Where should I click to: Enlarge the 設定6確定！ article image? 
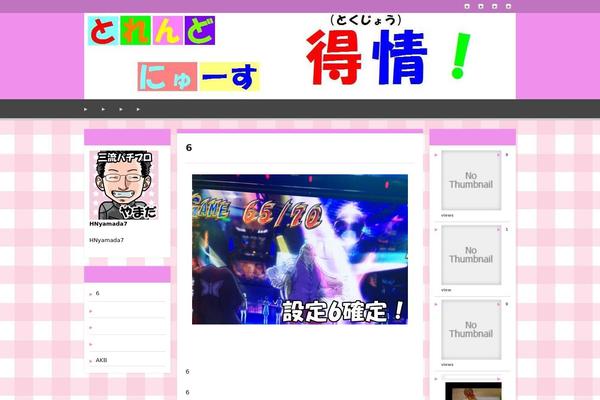[x=300, y=249]
